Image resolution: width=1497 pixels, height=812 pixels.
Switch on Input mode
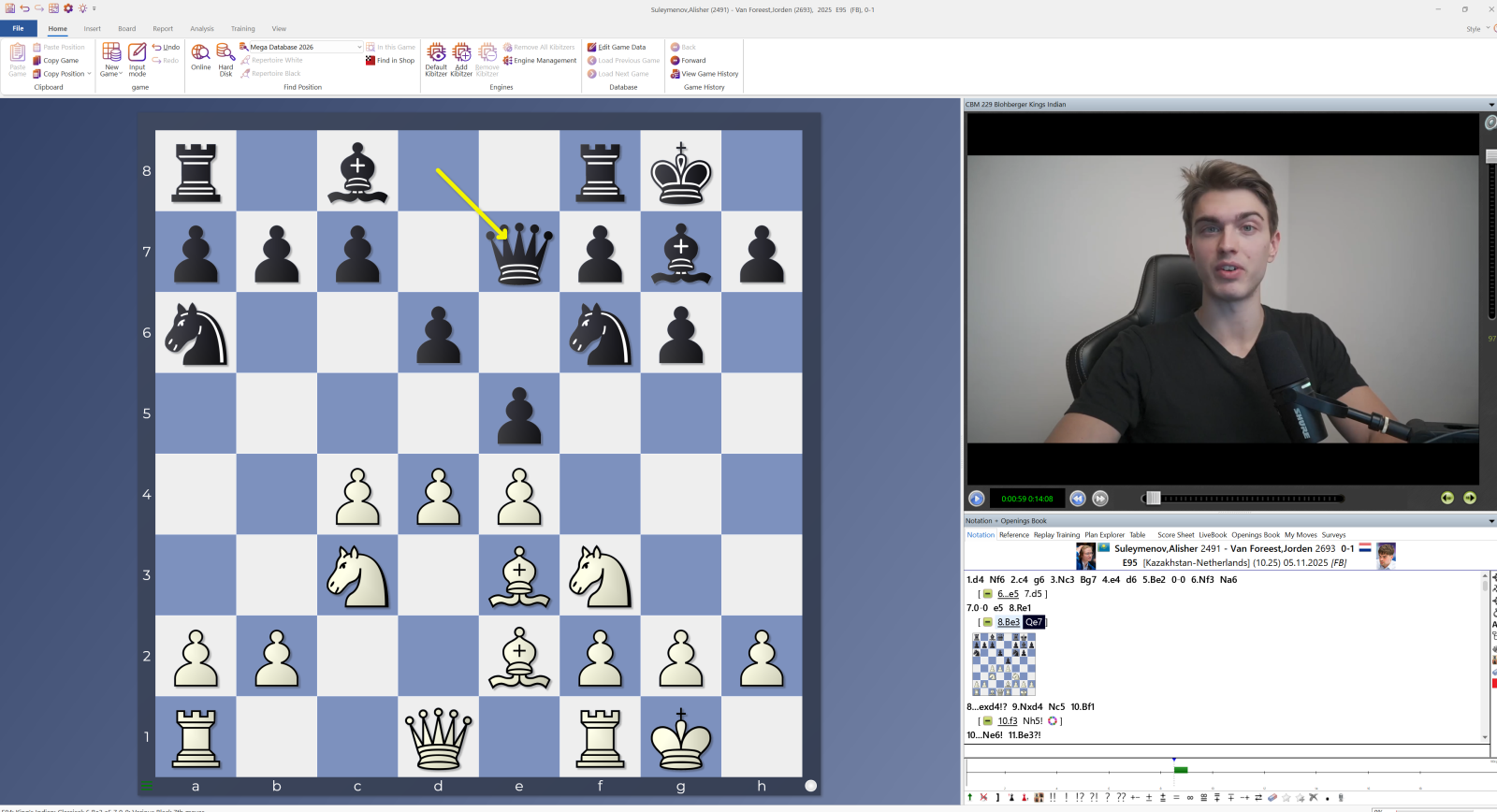click(138, 56)
